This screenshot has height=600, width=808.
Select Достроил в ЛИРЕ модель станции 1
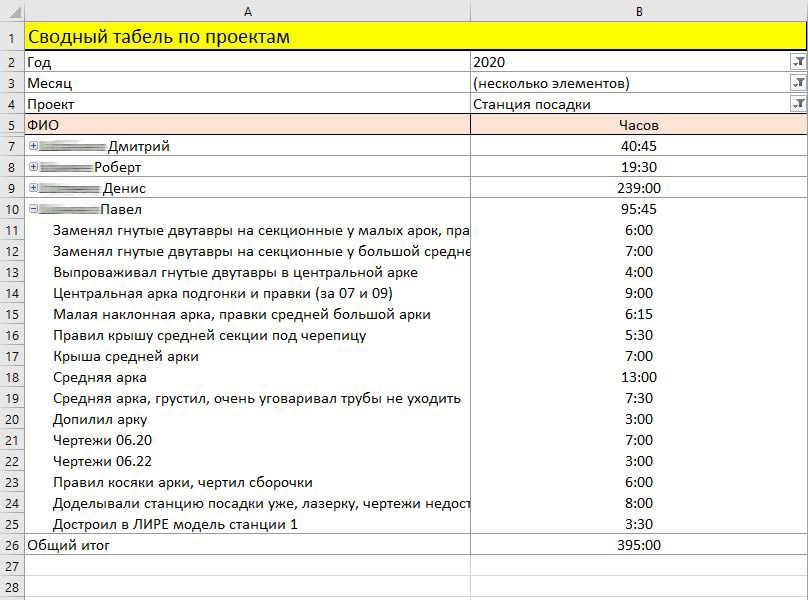(247, 524)
